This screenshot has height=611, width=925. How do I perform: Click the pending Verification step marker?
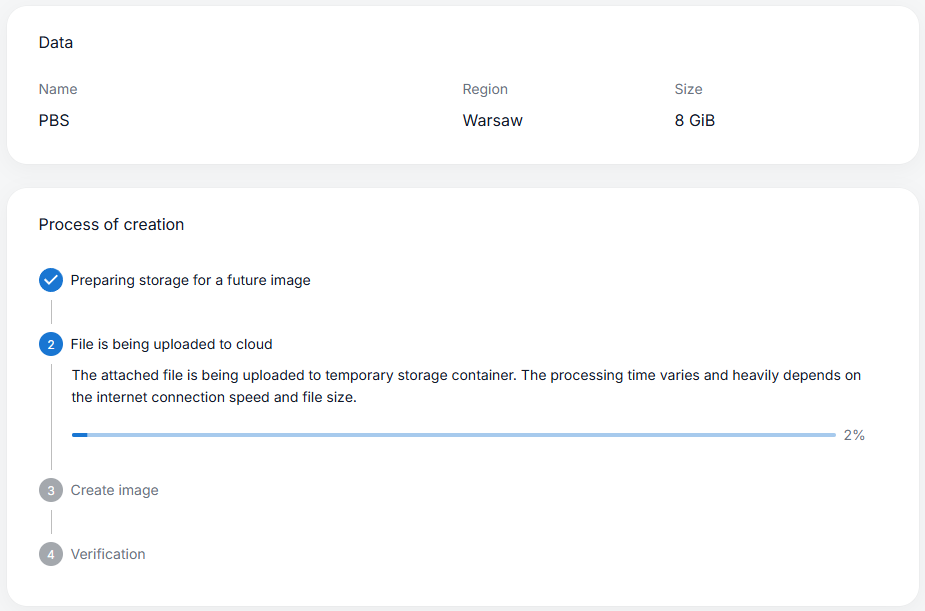click(x=50, y=554)
